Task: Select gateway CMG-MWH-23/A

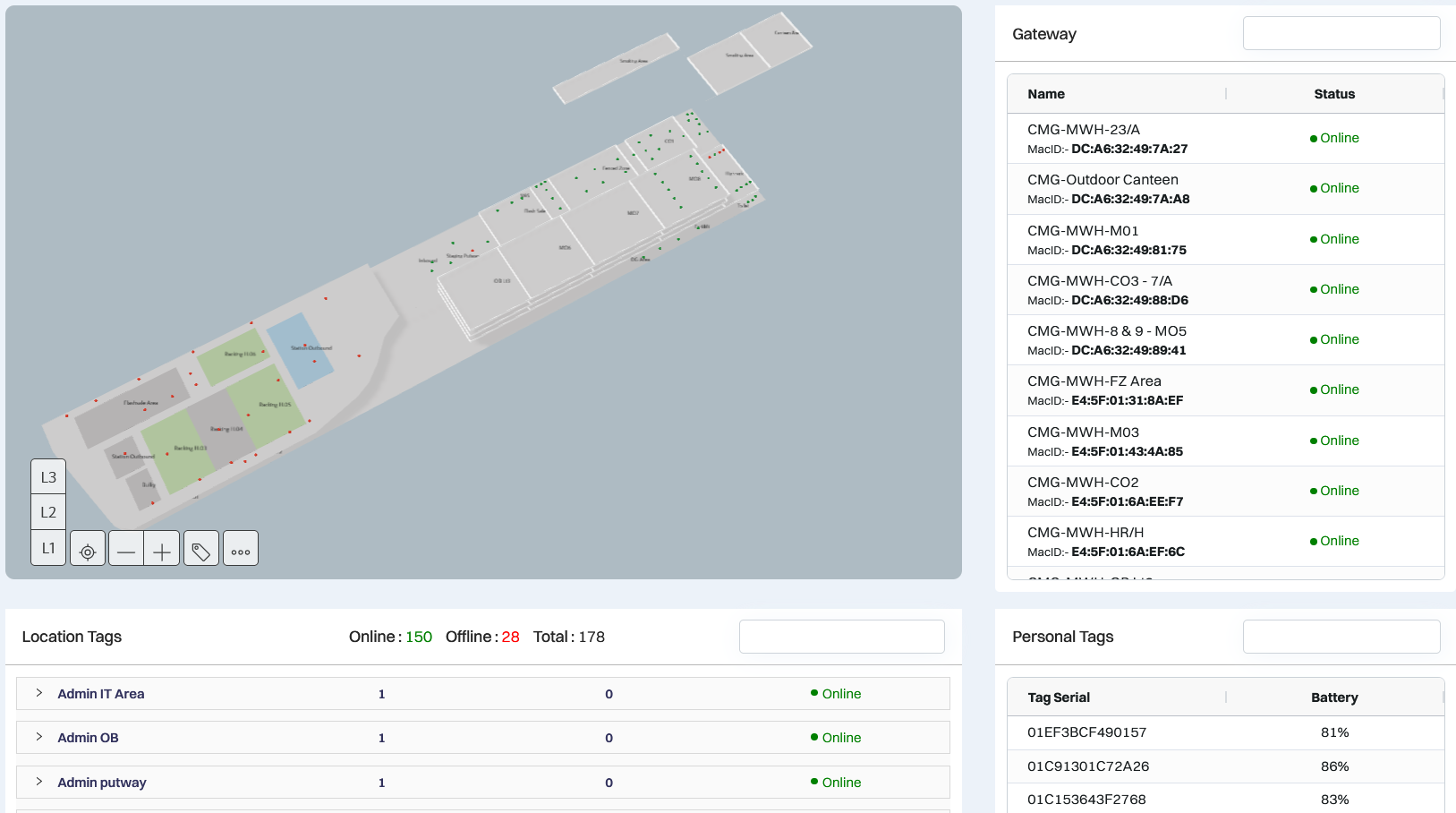Action: click(1226, 139)
